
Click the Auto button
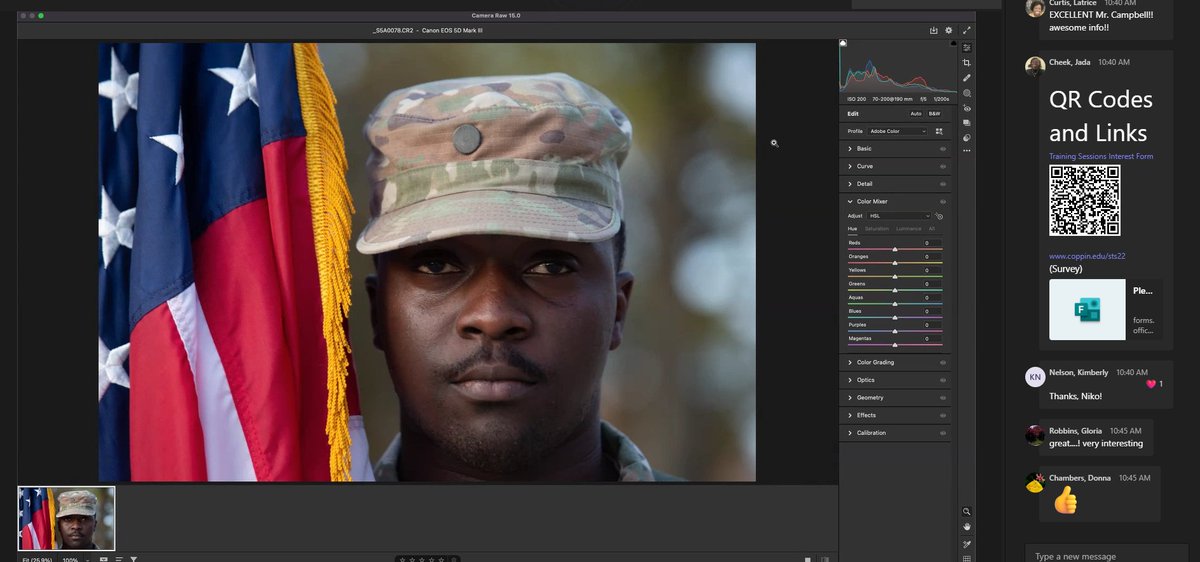pyautogui.click(x=916, y=114)
